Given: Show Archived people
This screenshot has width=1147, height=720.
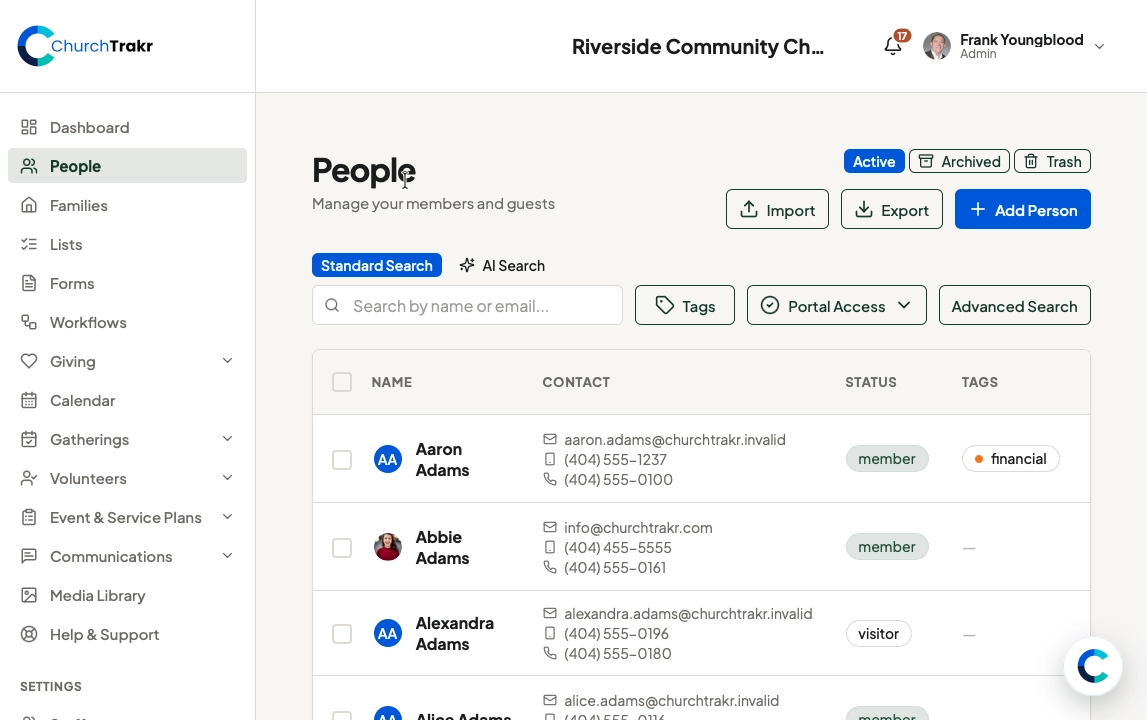Looking at the screenshot, I should [959, 161].
